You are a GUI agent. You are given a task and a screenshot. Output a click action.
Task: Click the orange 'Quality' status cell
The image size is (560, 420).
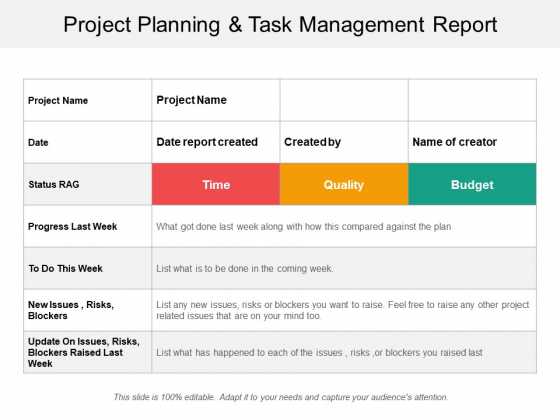[x=344, y=184]
